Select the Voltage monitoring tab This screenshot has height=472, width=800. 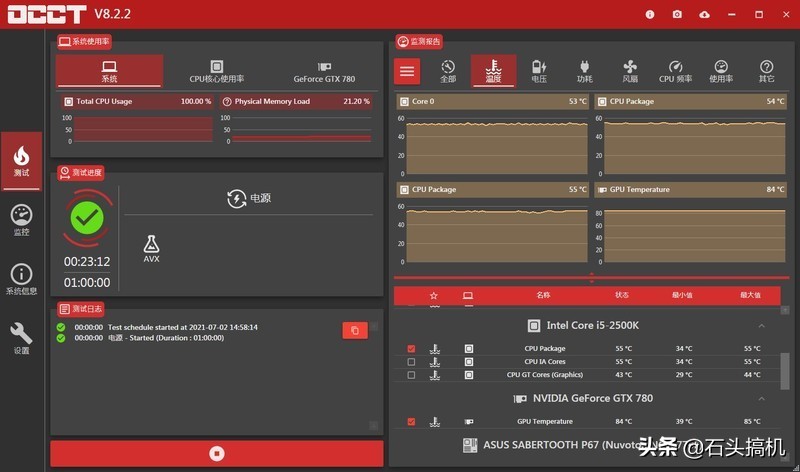[x=539, y=71]
